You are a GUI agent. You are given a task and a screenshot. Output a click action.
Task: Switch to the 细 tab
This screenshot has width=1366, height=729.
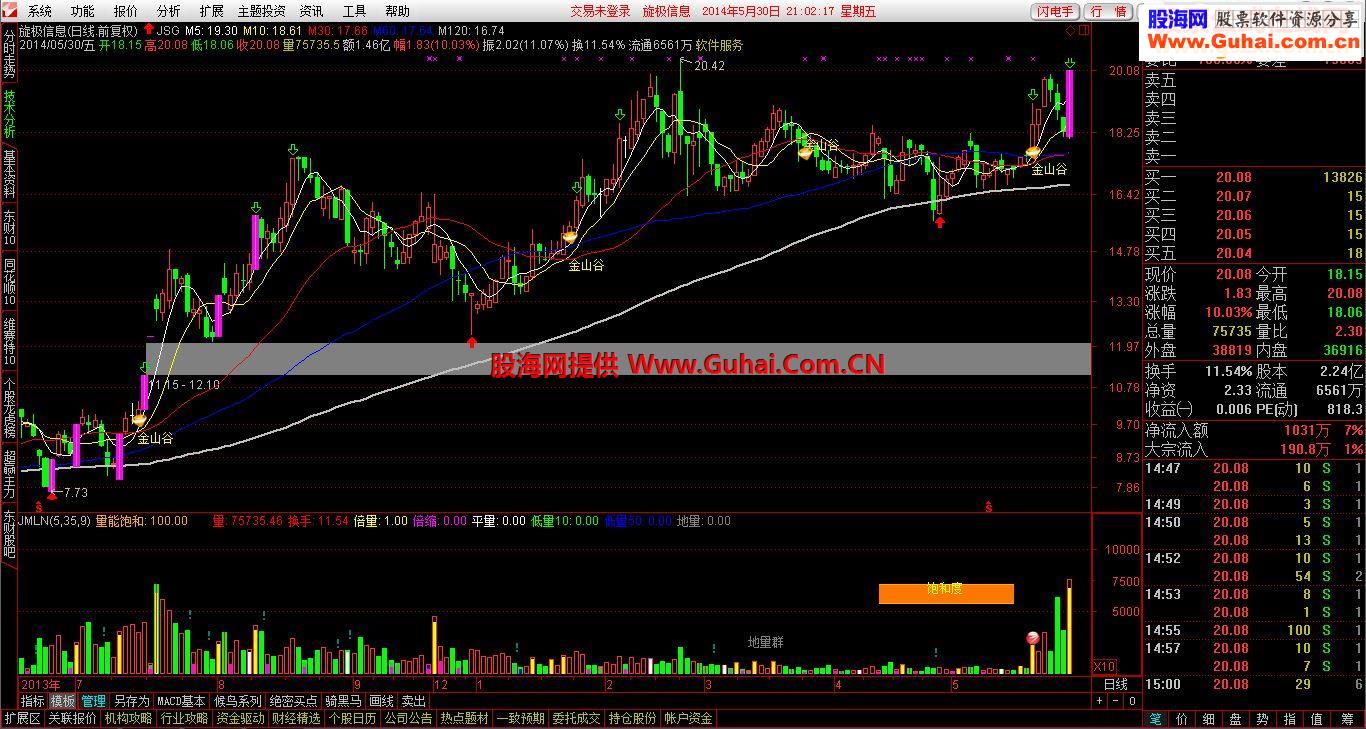(1208, 719)
